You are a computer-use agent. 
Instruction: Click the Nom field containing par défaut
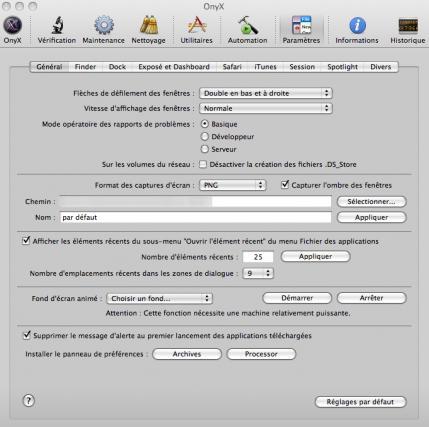[195, 217]
